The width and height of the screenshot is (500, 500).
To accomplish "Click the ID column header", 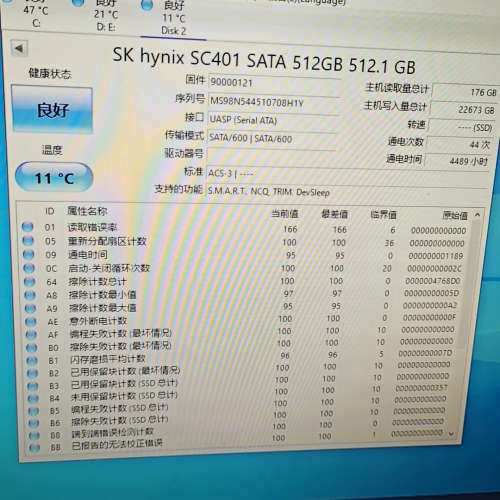I will pyautogui.click(x=50, y=211).
